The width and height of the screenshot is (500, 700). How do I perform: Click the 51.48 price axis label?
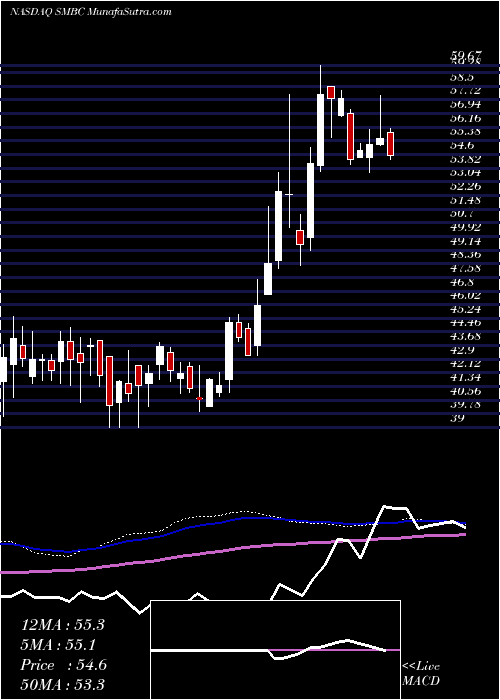click(x=465, y=200)
